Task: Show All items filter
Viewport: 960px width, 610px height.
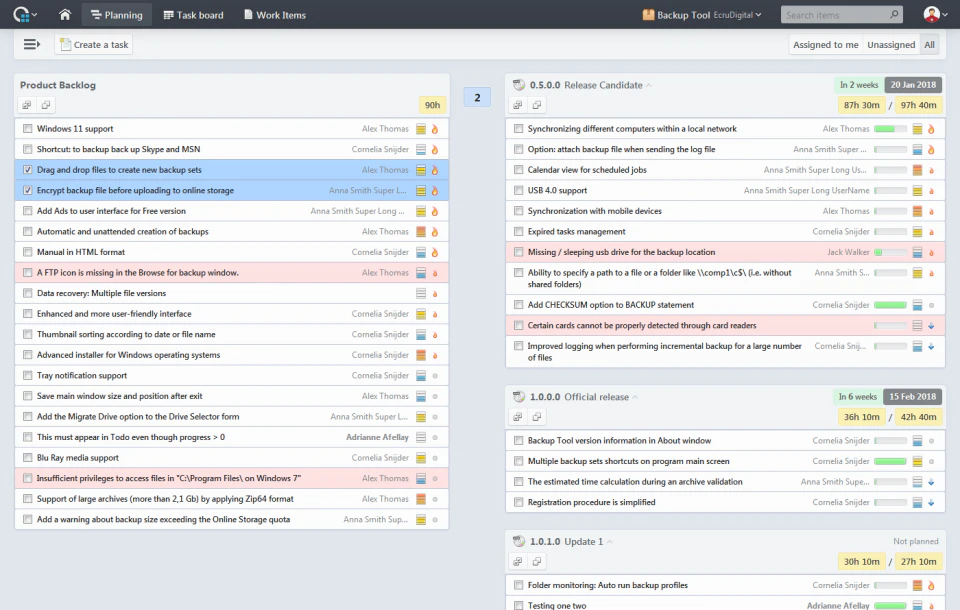Action: tap(929, 45)
